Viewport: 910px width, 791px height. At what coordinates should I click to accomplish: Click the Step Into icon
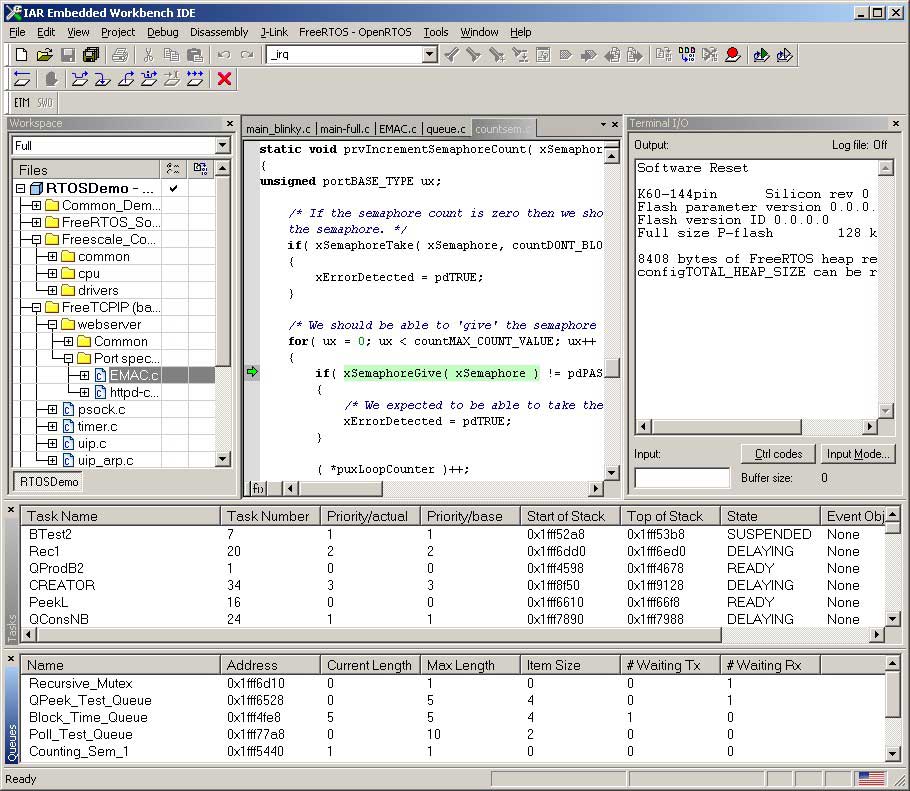click(103, 79)
